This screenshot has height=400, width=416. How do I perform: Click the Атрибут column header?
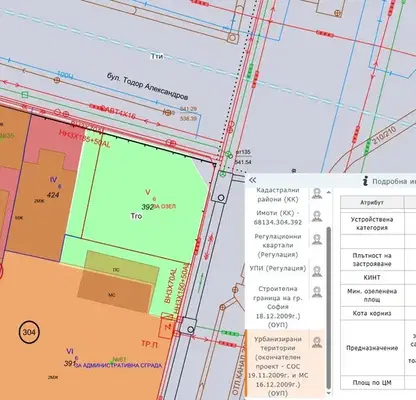372,202
